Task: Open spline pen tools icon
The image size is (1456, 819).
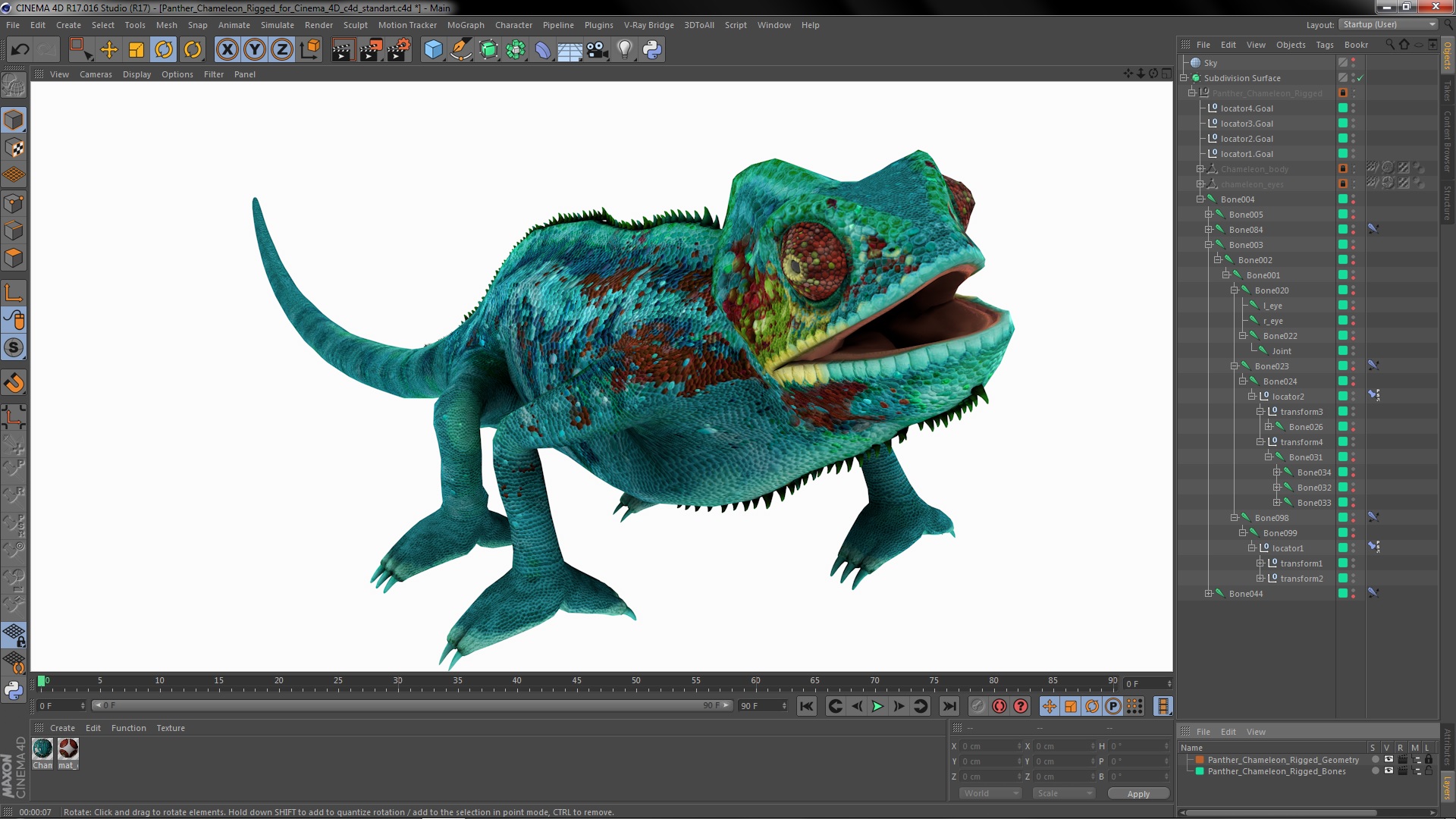Action: [461, 50]
